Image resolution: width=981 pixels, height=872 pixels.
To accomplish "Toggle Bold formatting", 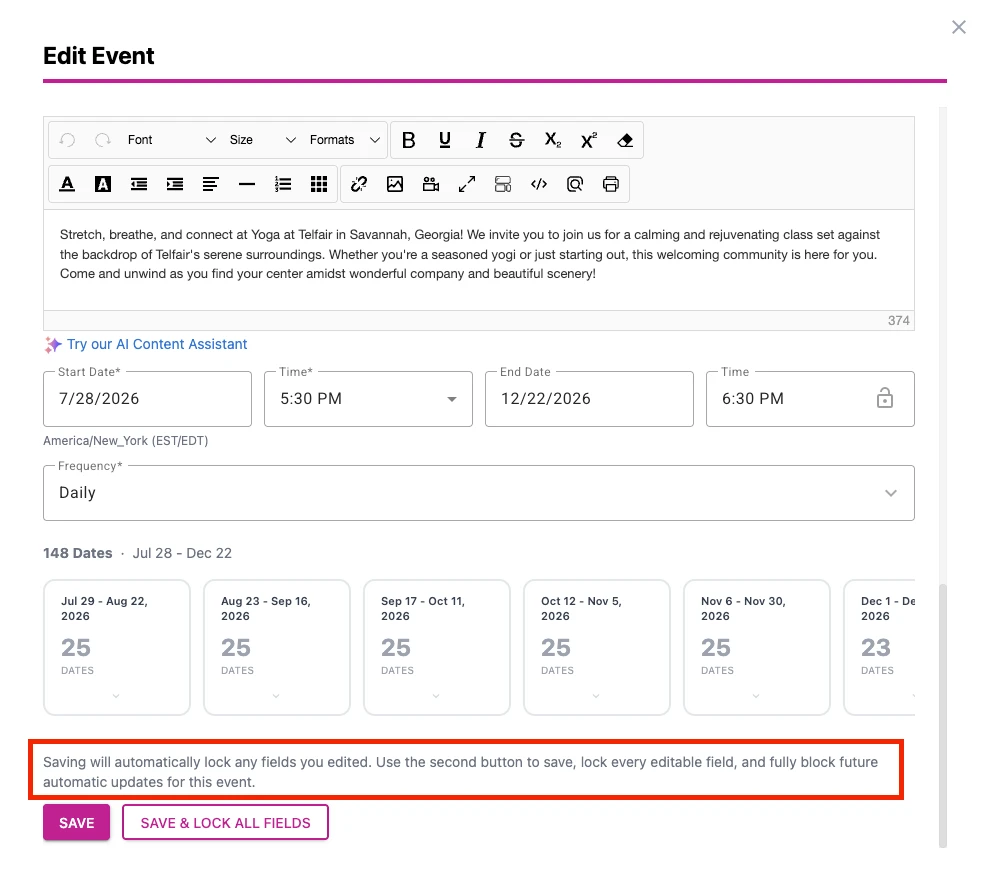I will coord(409,140).
